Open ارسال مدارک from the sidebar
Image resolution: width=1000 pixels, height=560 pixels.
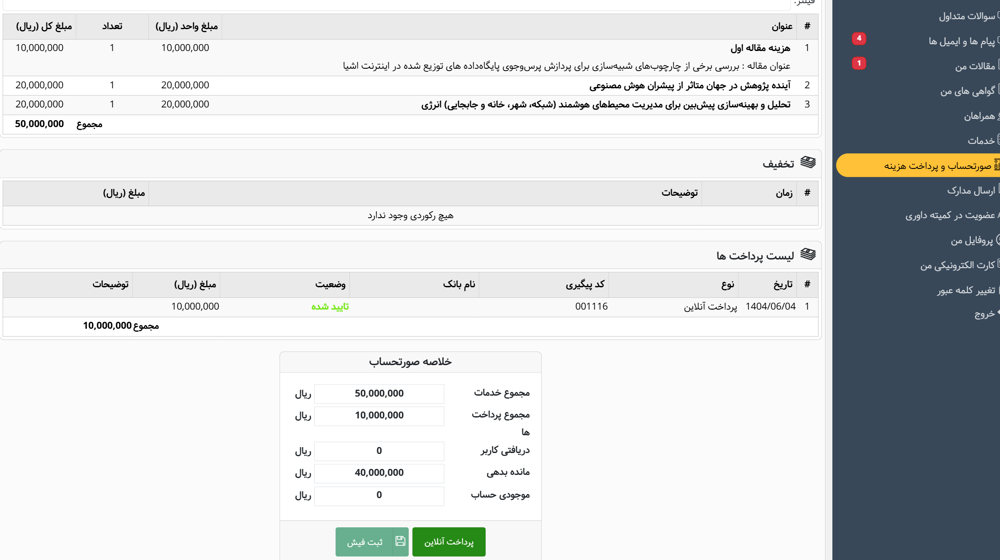coord(970,190)
